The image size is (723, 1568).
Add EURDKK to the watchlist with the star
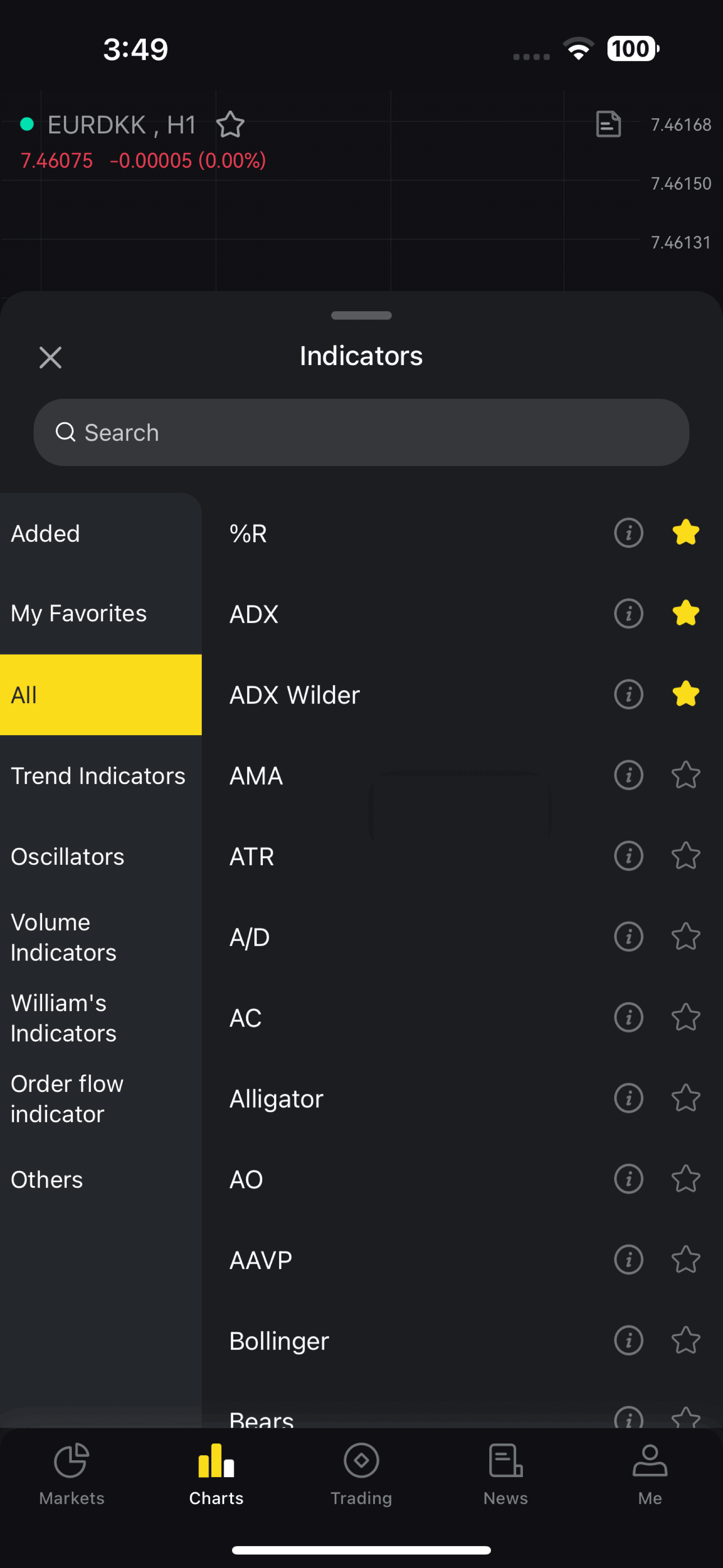click(230, 125)
